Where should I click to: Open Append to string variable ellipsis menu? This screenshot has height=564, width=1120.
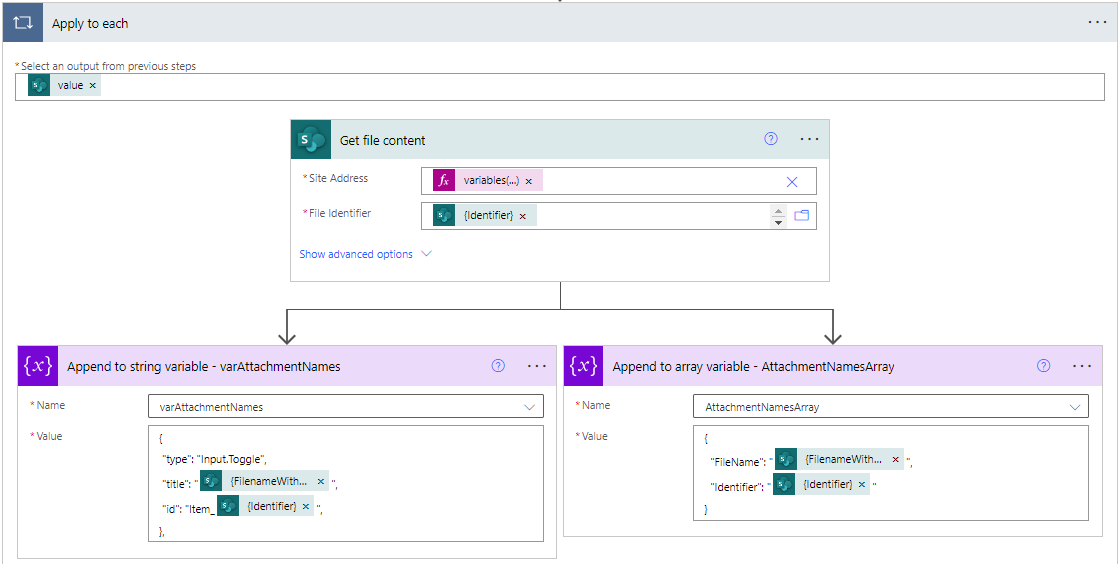pyautogui.click(x=537, y=366)
